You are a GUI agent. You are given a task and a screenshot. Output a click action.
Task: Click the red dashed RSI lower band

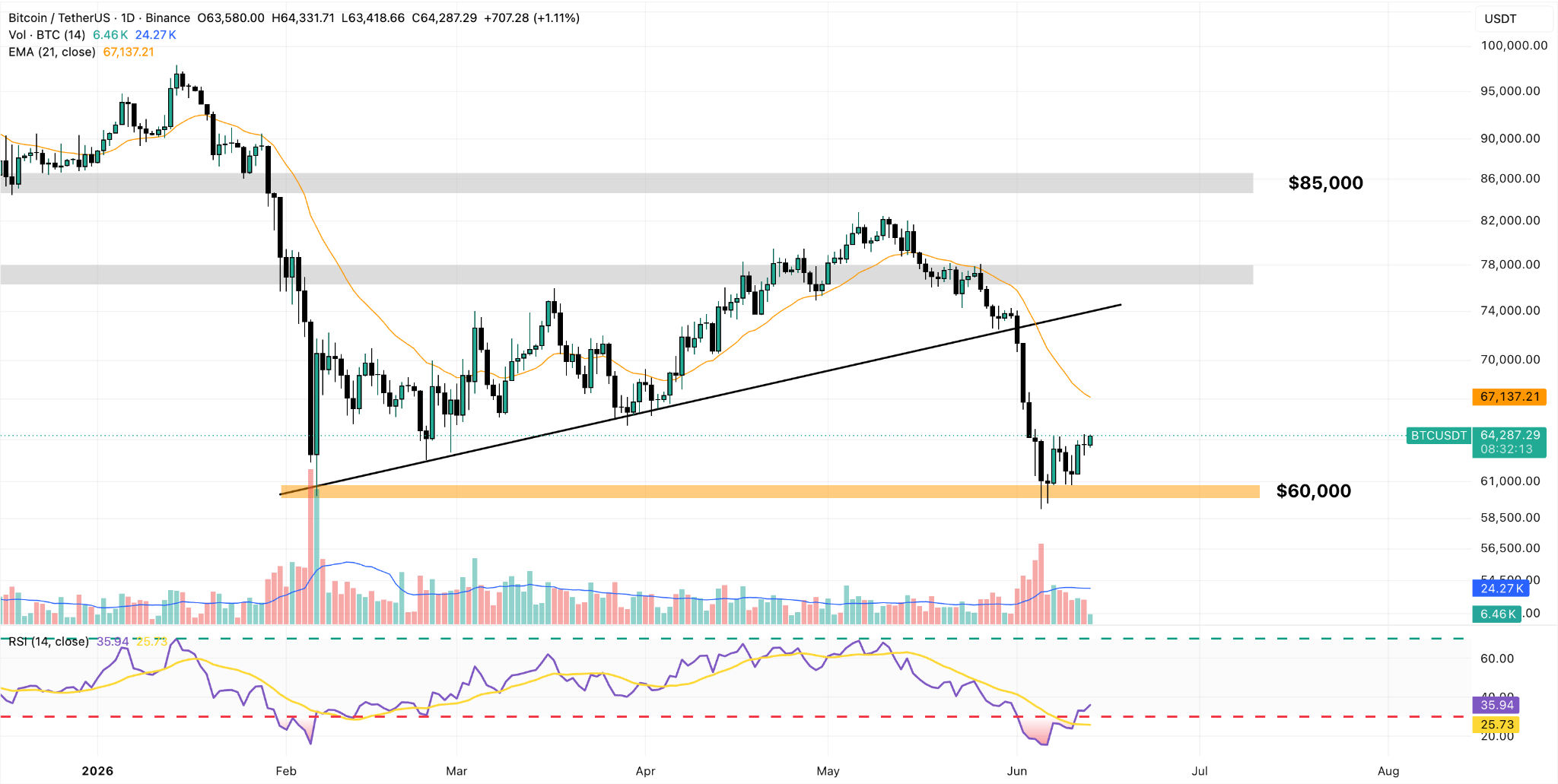pos(733,716)
